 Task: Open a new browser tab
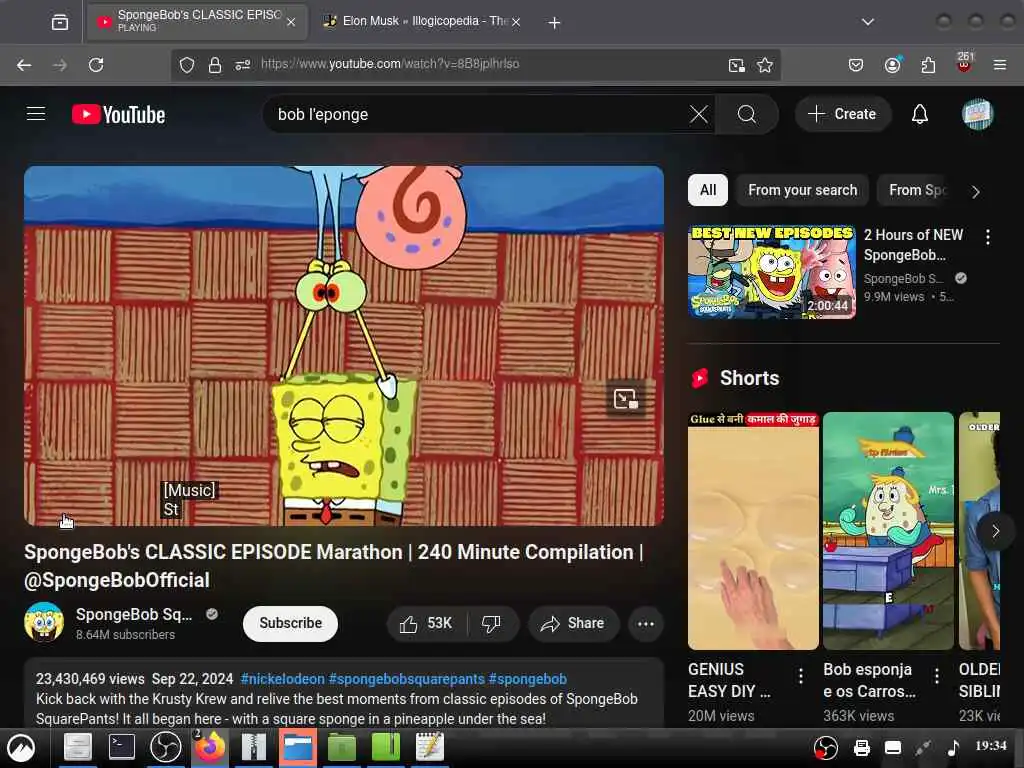click(x=554, y=23)
